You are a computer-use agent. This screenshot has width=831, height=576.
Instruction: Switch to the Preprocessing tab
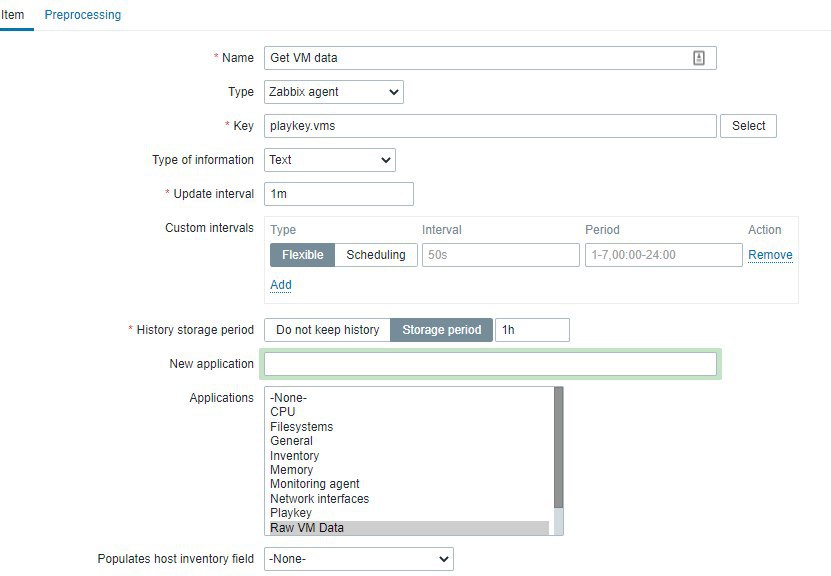(83, 15)
